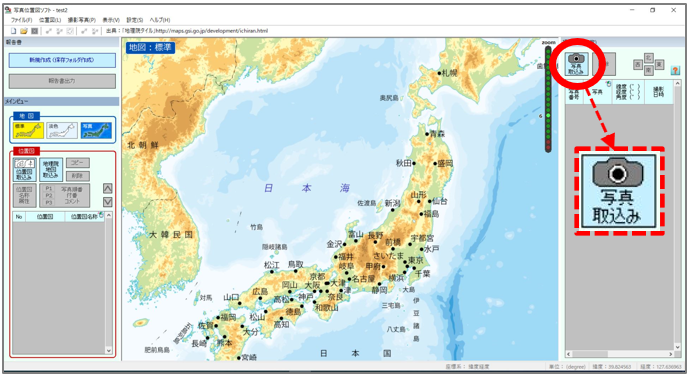Image resolution: width=689 pixels, height=376 pixels.
Task: Click the open folder toolbar icon
Action: pyautogui.click(x=24, y=31)
